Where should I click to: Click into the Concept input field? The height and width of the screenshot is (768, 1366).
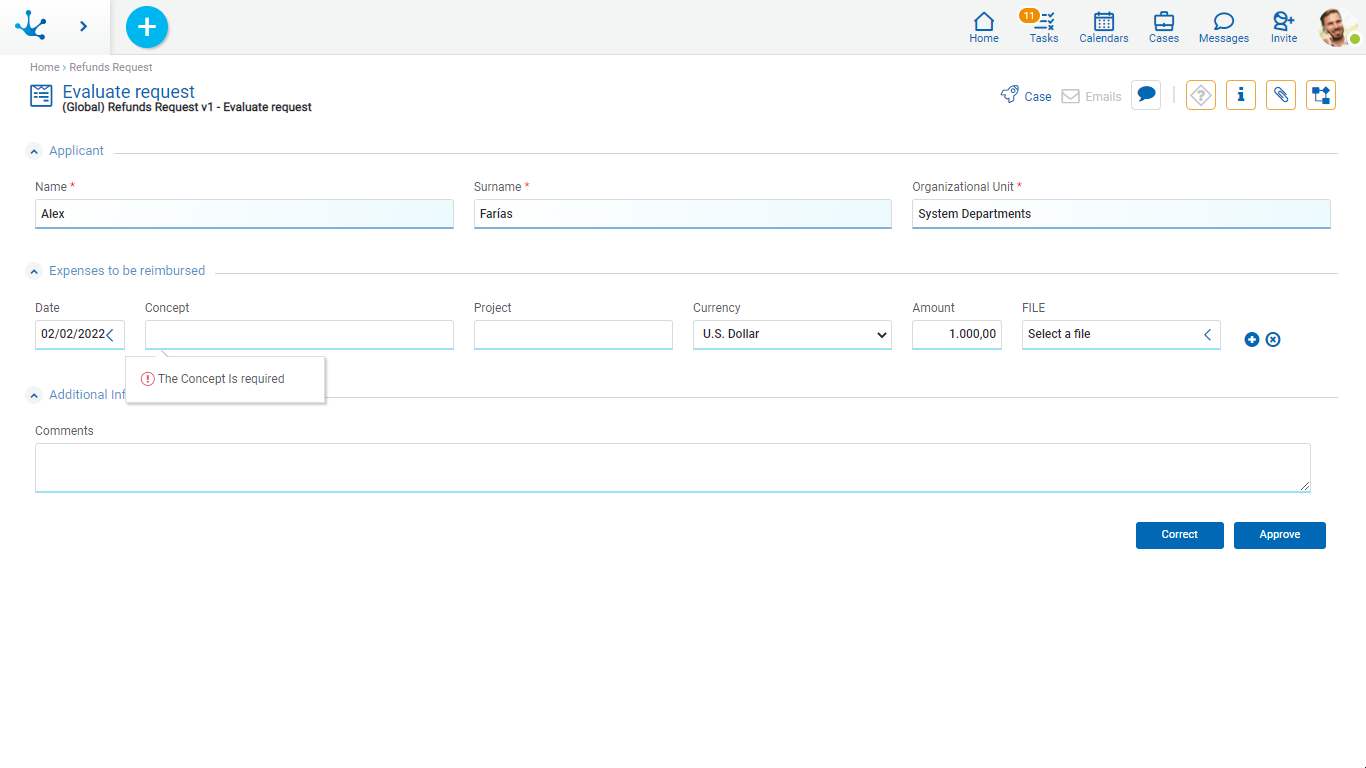[299, 334]
